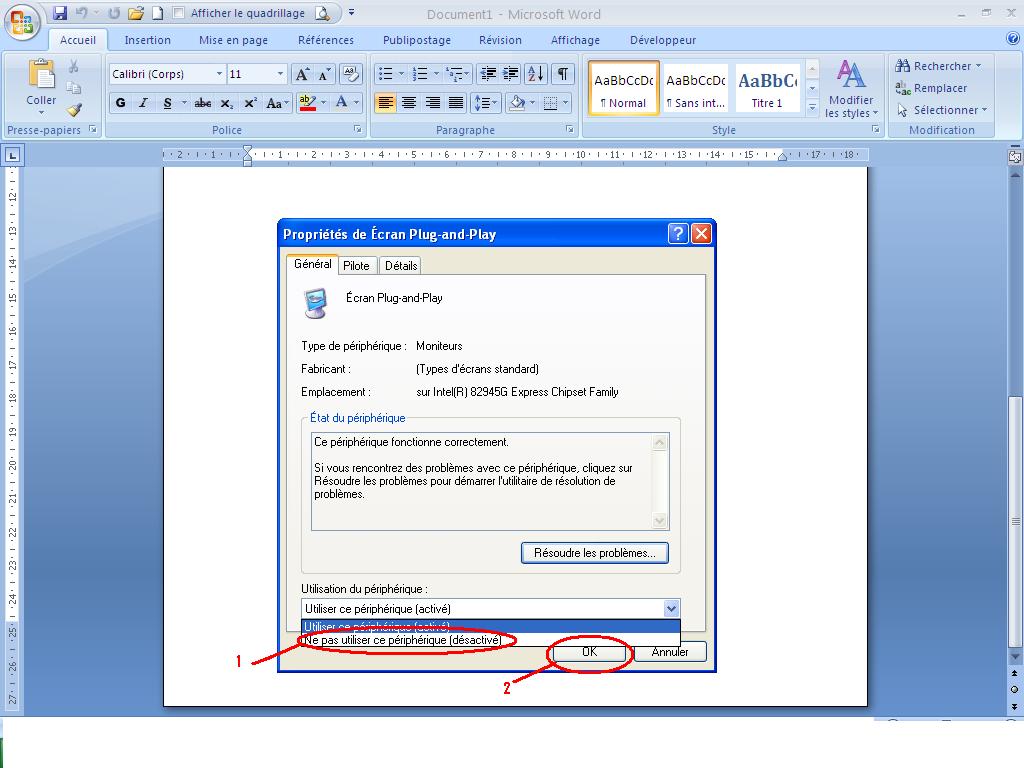Click the help question mark in the Propriétés dialog
1024x768 pixels.
pos(678,233)
